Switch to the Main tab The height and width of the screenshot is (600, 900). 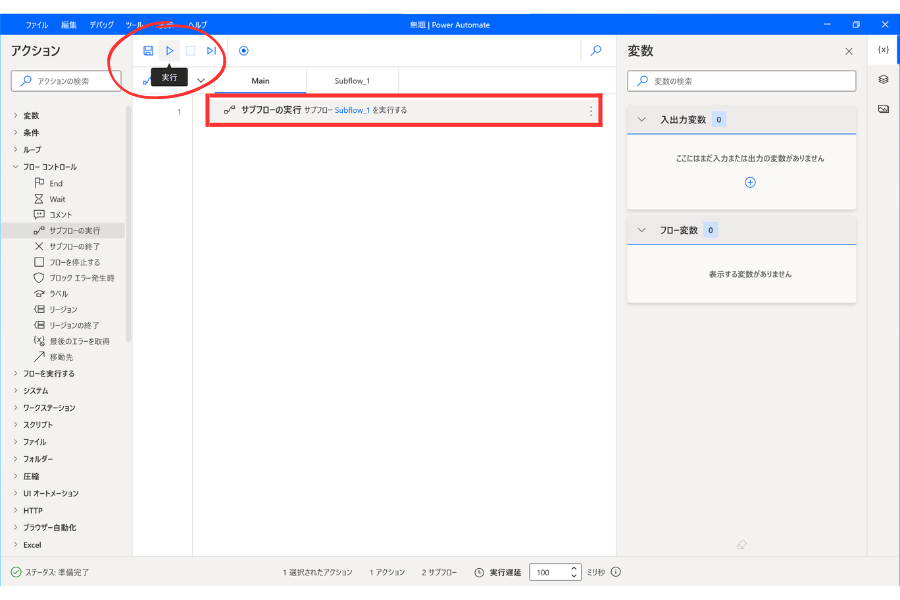(261, 81)
